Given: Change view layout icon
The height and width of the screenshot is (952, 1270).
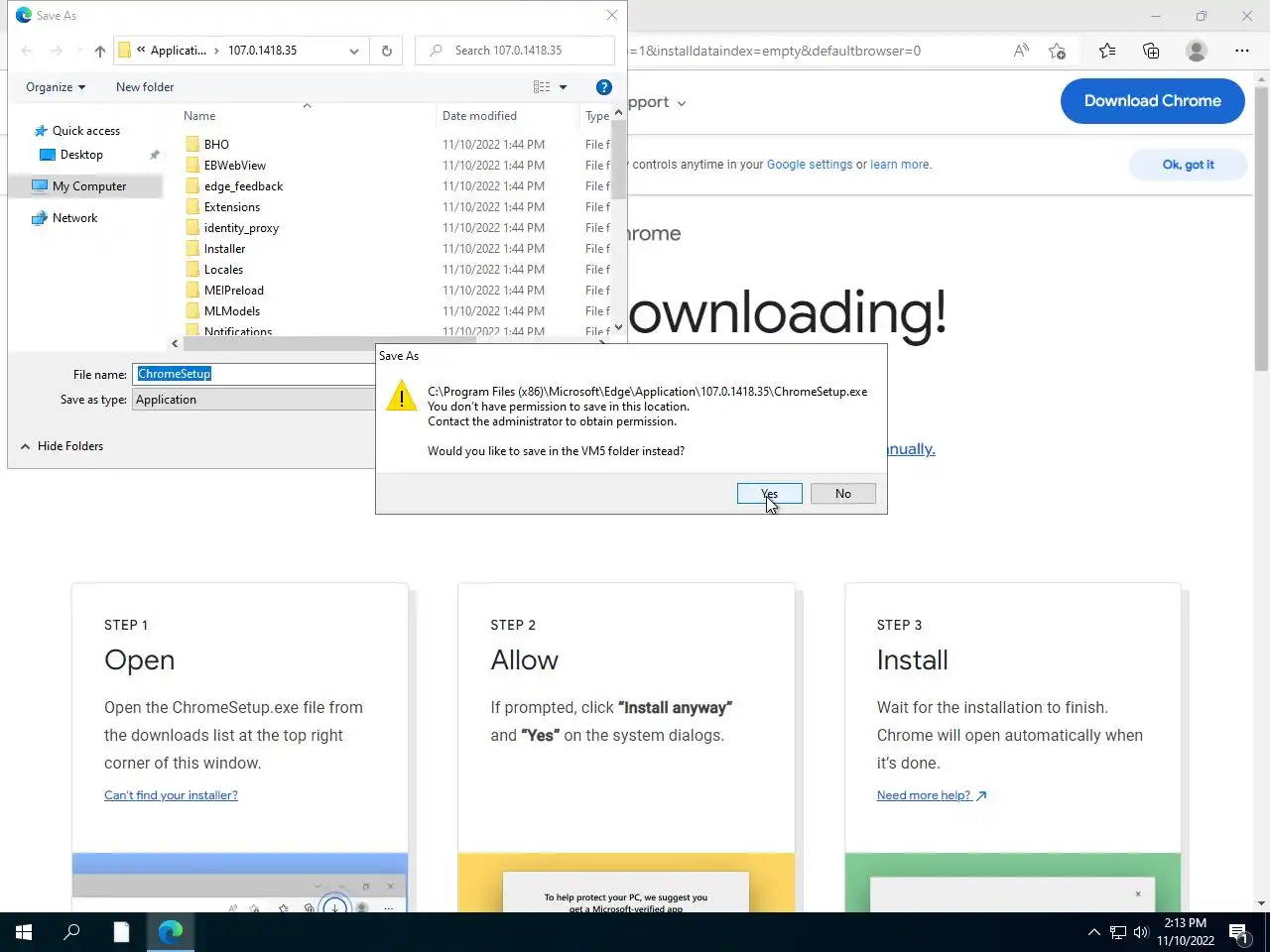Looking at the screenshot, I should click(x=542, y=87).
